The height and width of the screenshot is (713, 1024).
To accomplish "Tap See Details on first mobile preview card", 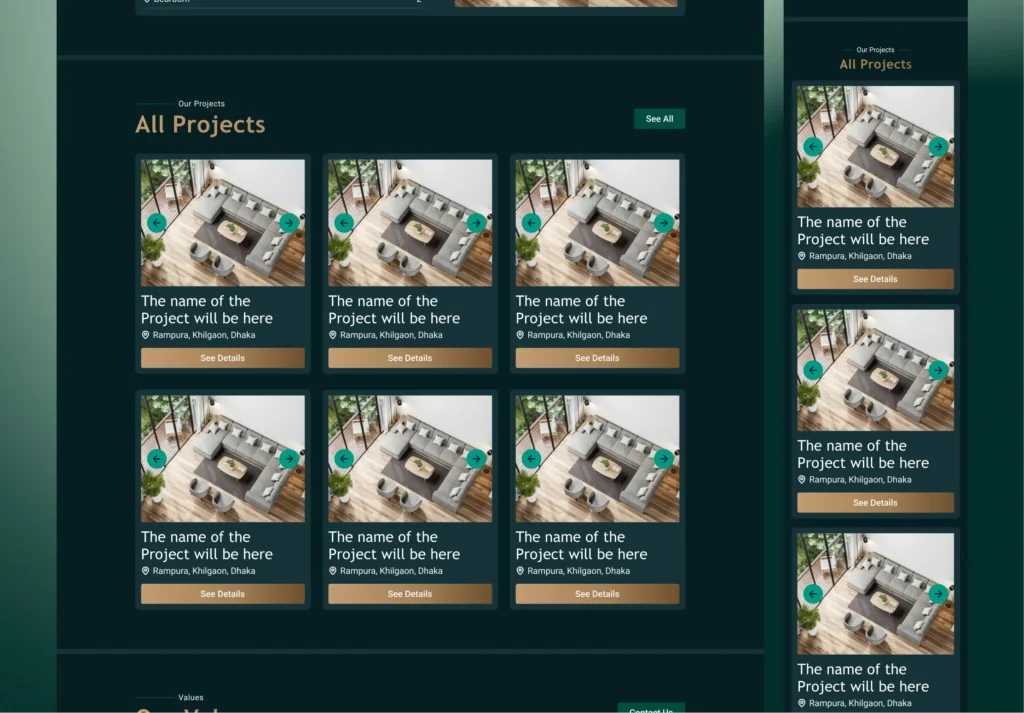I will (x=875, y=279).
